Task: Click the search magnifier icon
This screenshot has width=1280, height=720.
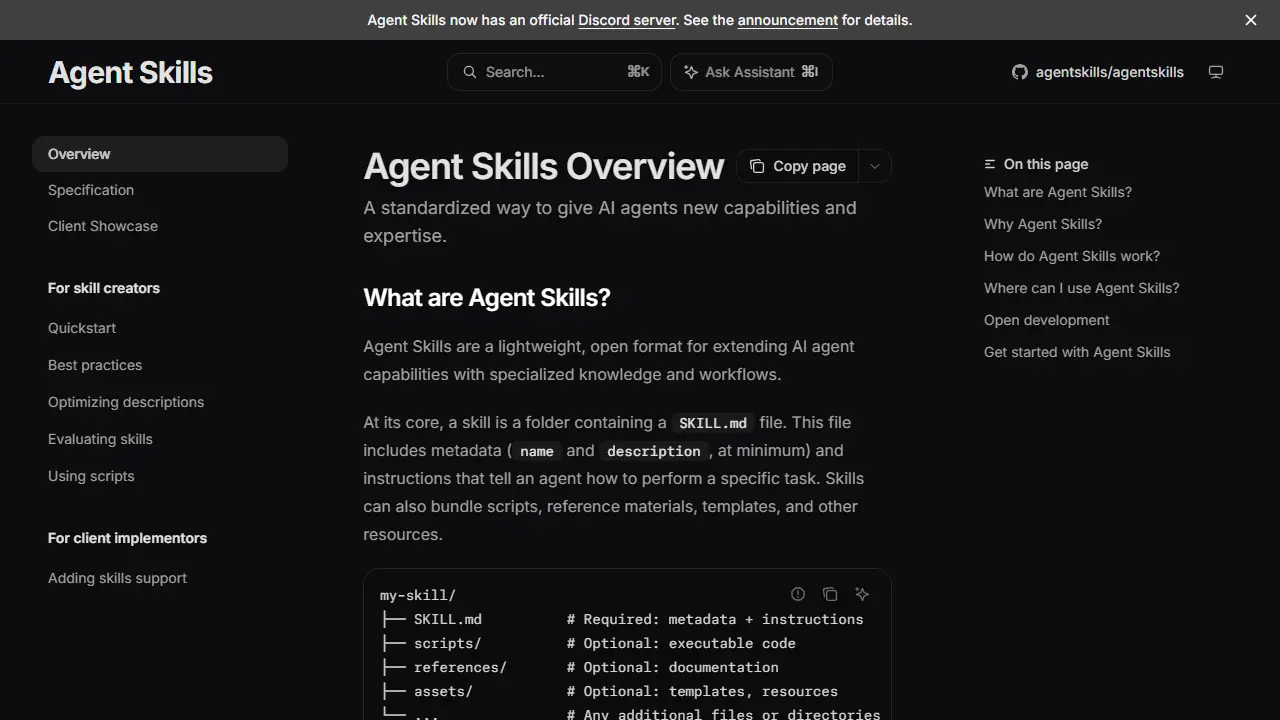Action: (x=469, y=72)
